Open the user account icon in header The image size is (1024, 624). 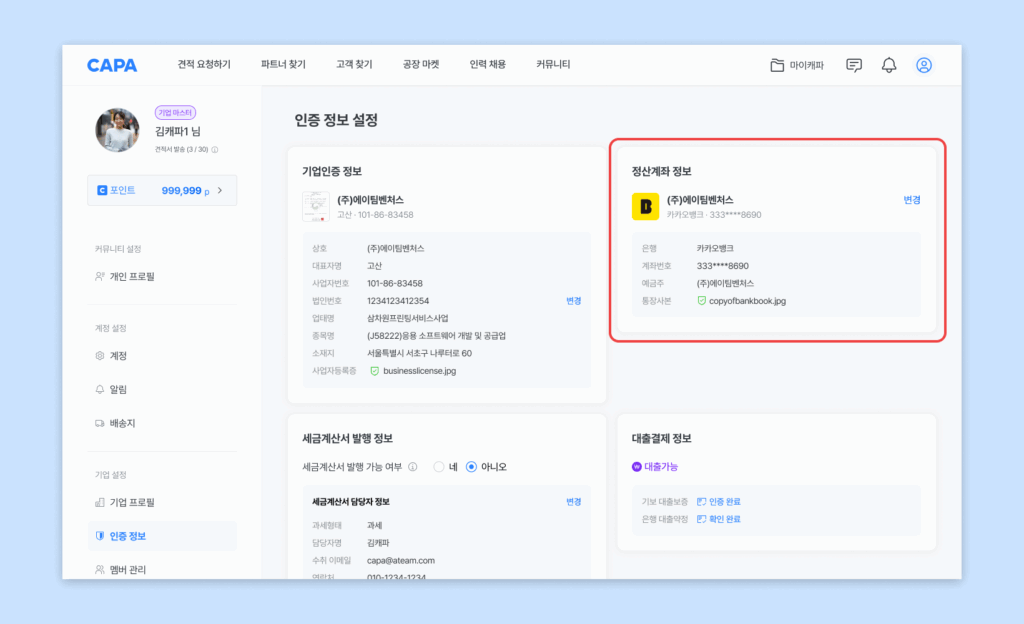923,65
